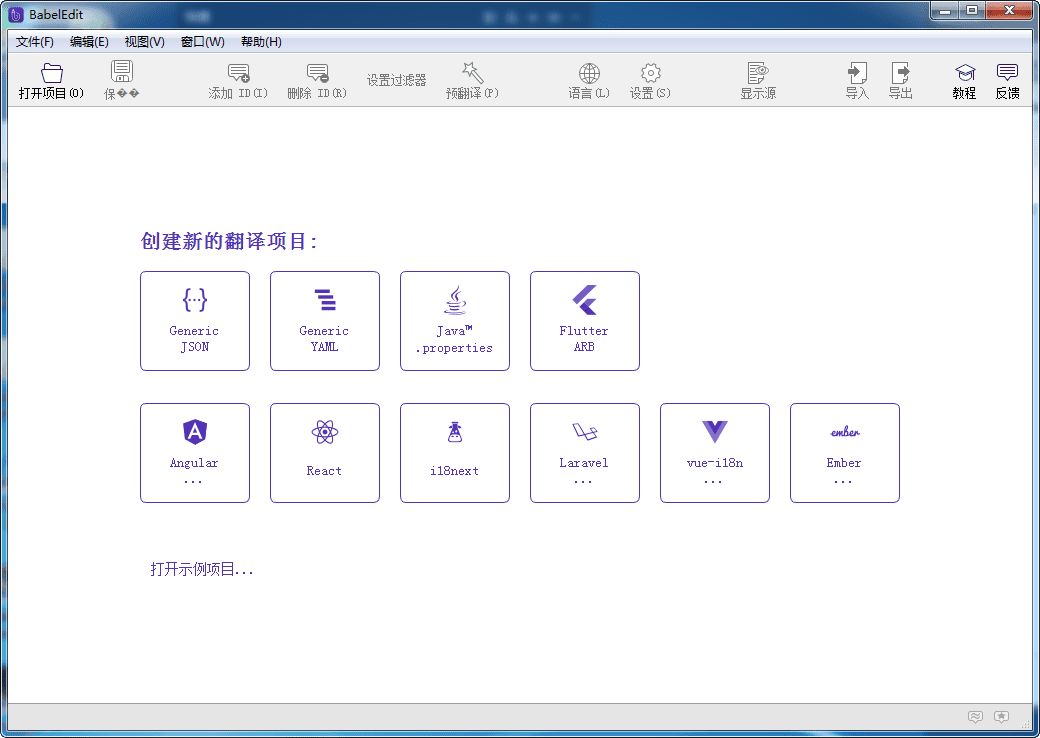This screenshot has height=738, width=1040.
Task: Choose the Angular project tile
Action: [195, 453]
